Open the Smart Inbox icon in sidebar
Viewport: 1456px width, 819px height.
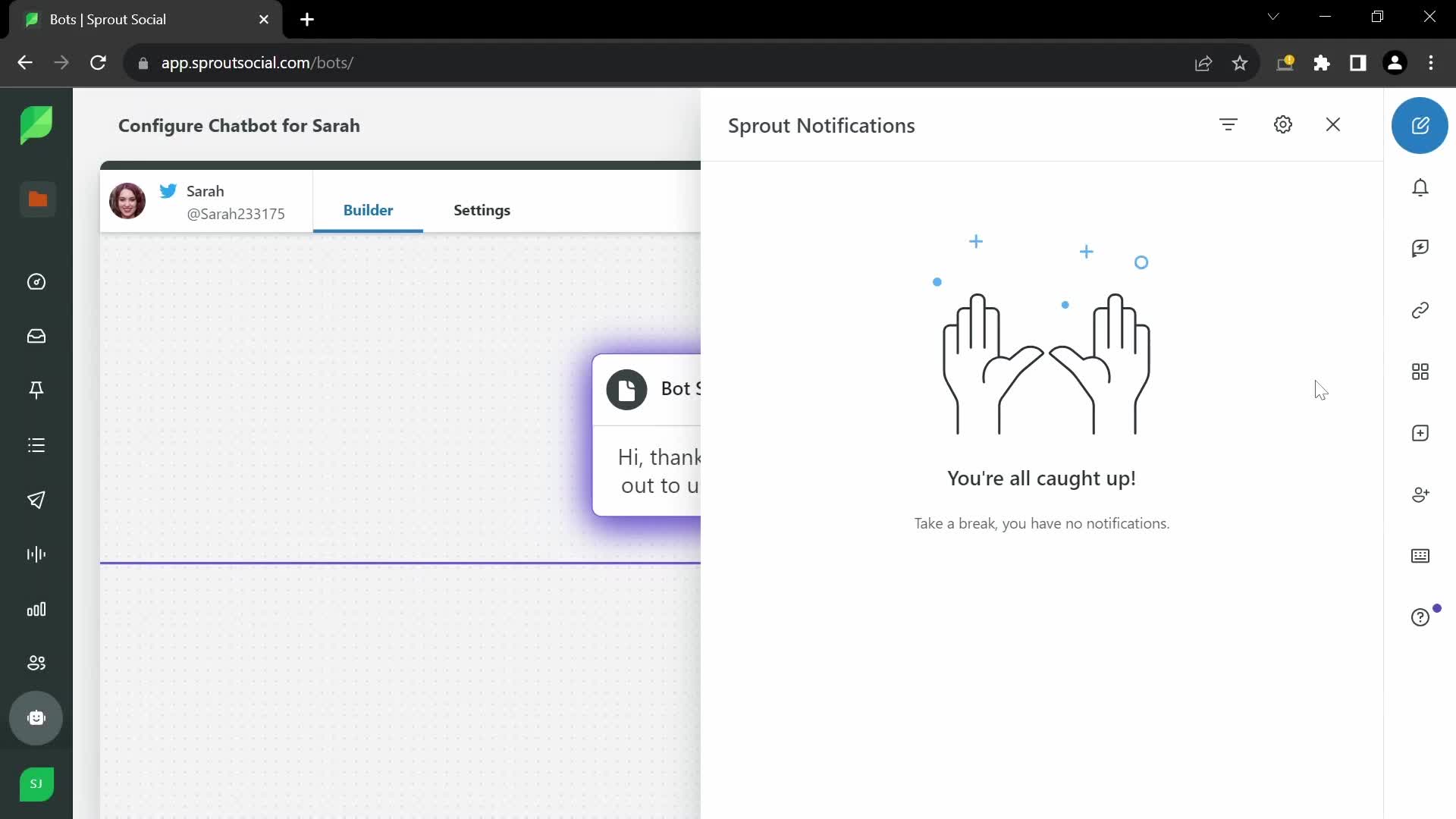37,335
